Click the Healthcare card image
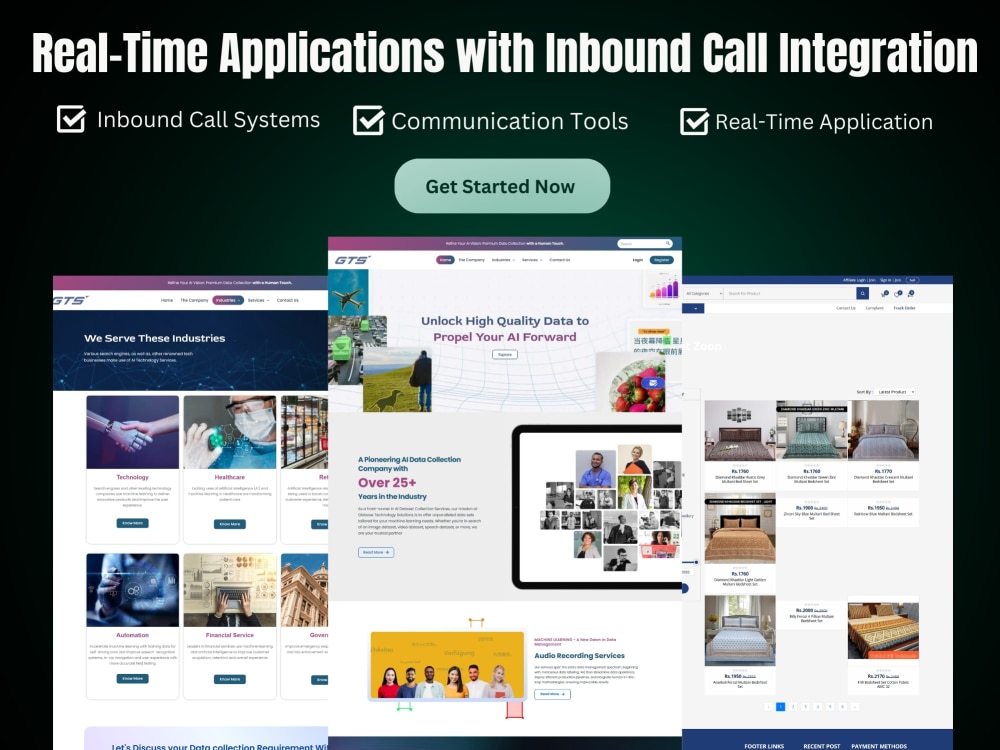The image size is (1000, 750). [x=230, y=432]
